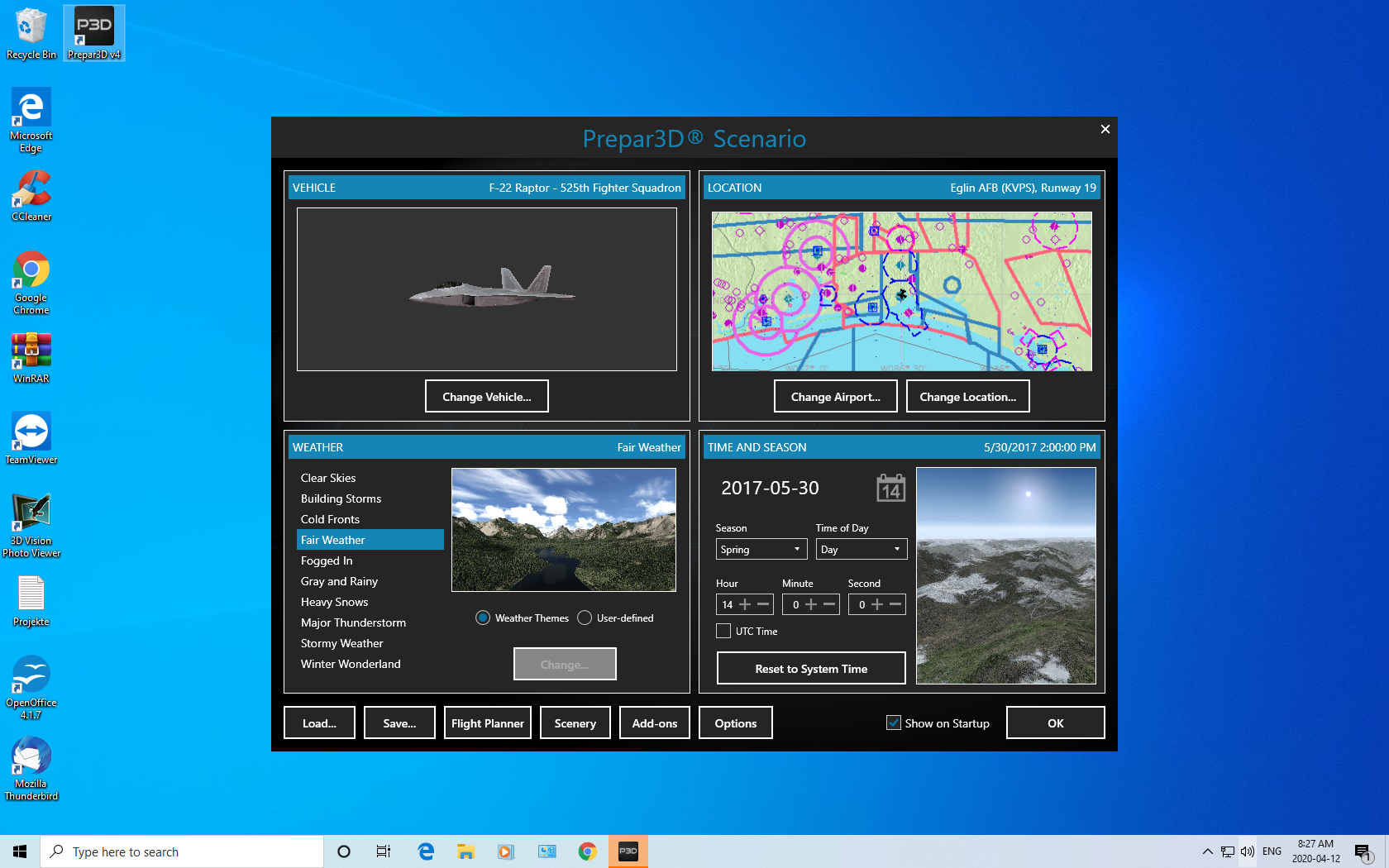This screenshot has width=1389, height=868.
Task: Increase the Hour value with plus
Action: point(745,604)
